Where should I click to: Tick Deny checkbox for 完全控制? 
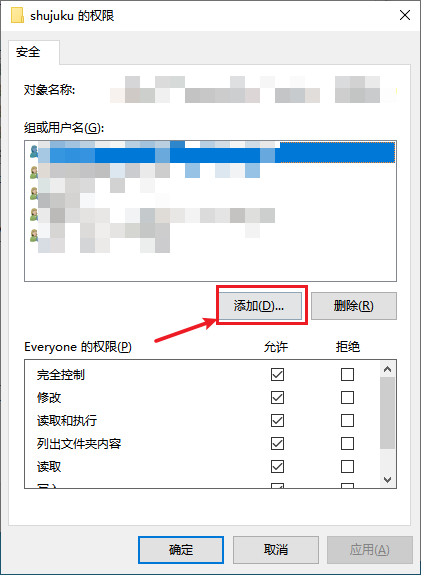[347, 374]
